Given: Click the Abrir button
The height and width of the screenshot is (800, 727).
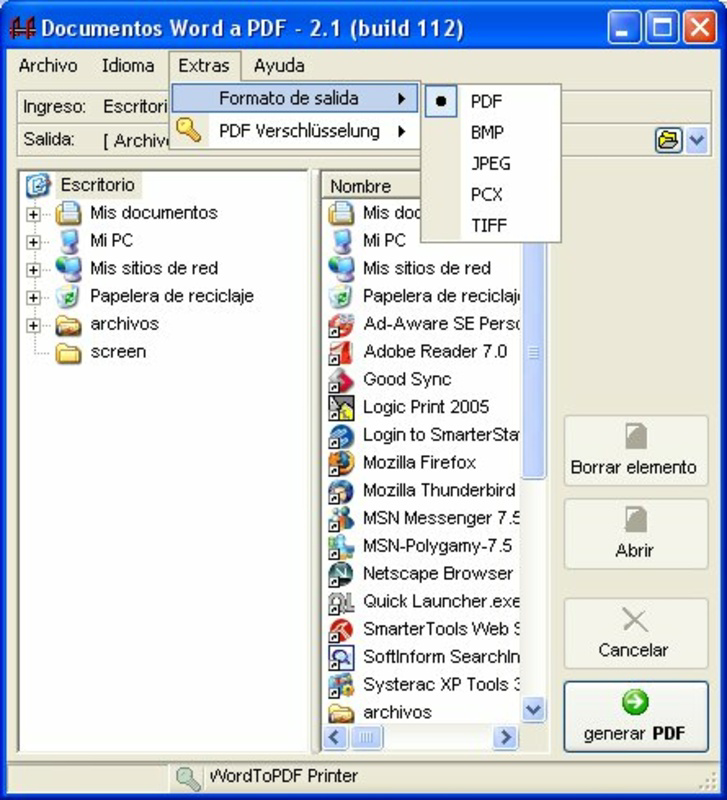Looking at the screenshot, I should (636, 534).
